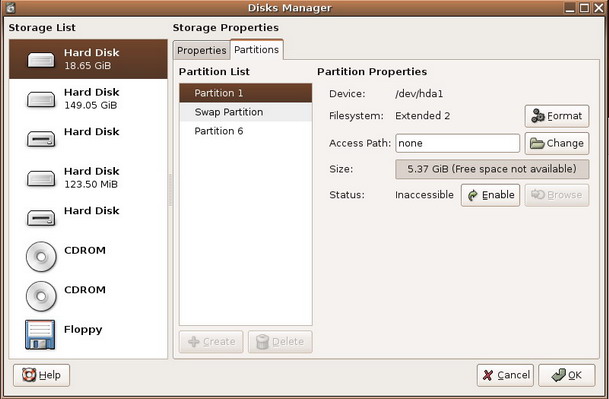Click the 149.05 GiB size label
Image resolution: width=609 pixels, height=399 pixels.
coord(90,105)
